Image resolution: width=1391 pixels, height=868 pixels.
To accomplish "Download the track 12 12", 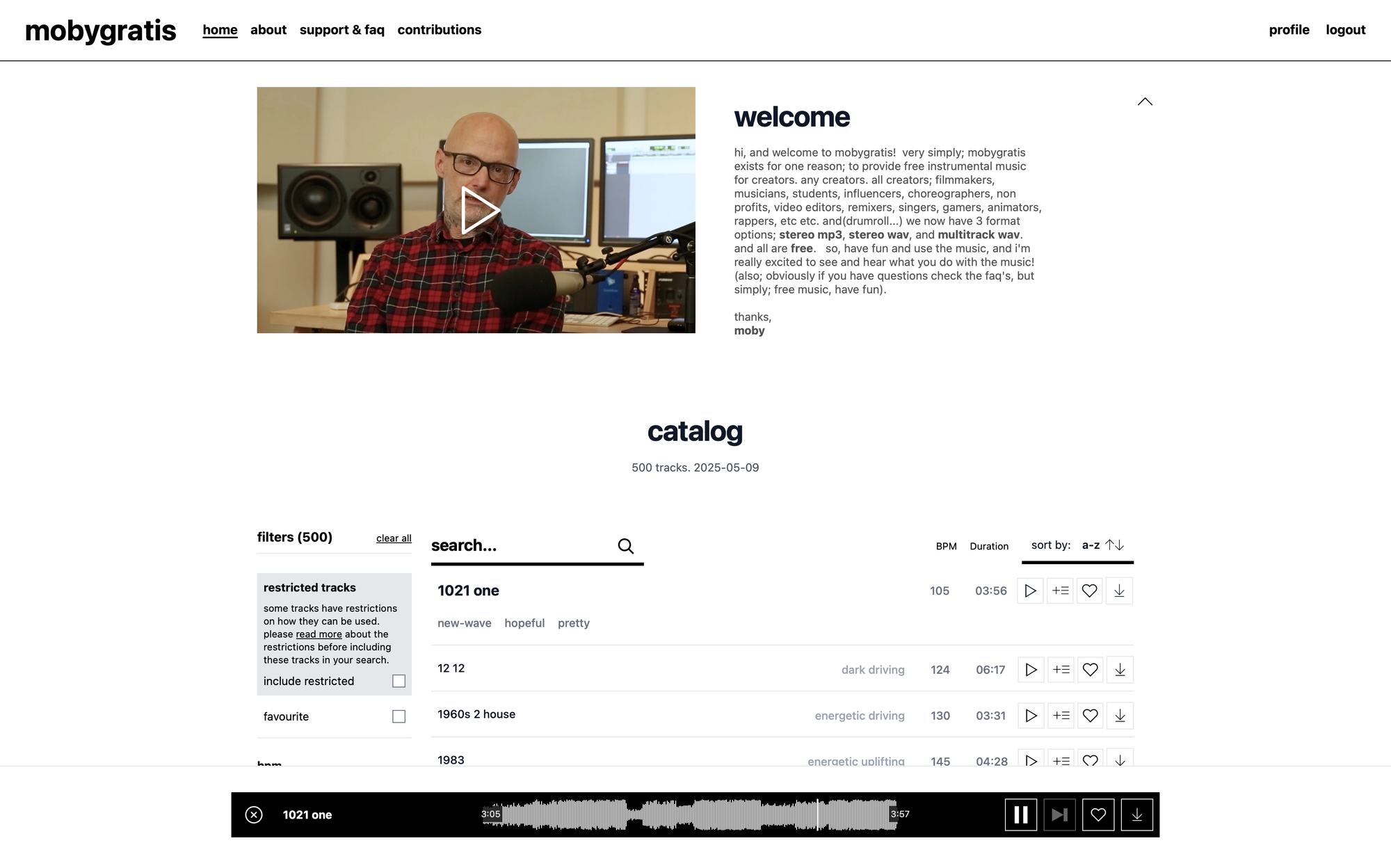I will point(1120,670).
